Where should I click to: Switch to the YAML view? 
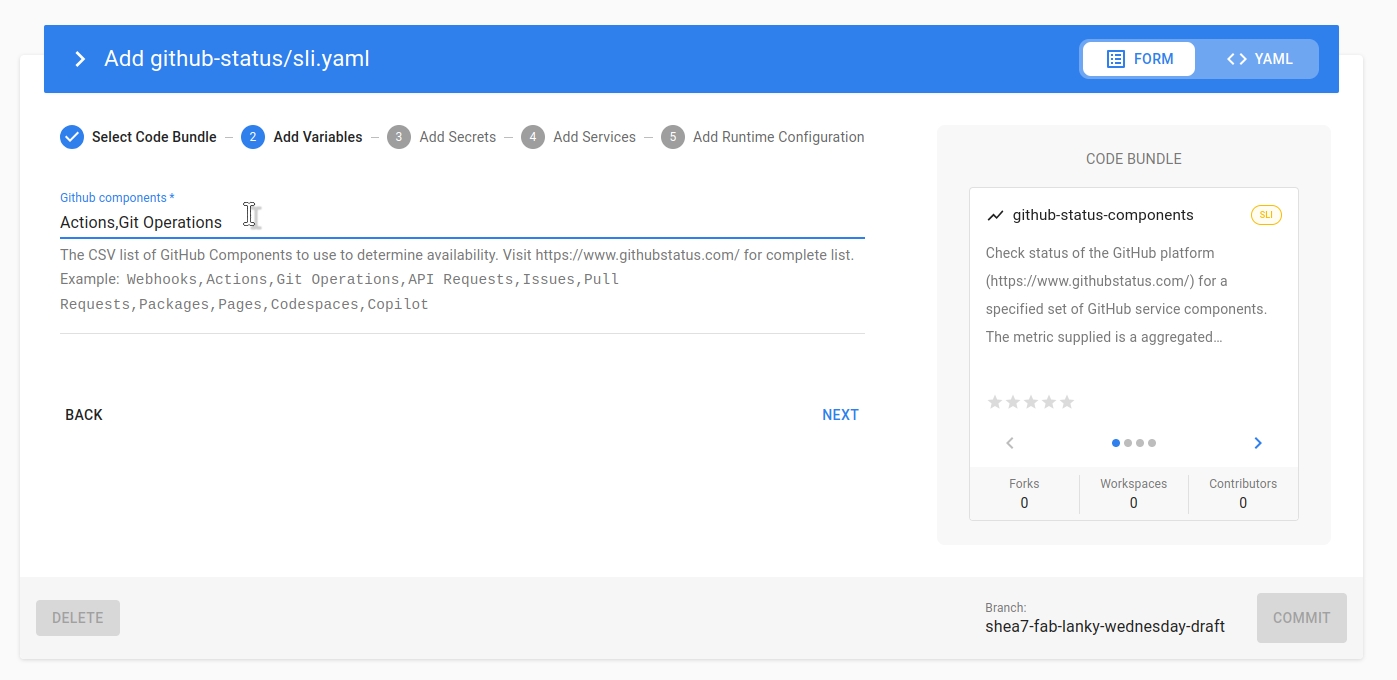(x=1259, y=58)
